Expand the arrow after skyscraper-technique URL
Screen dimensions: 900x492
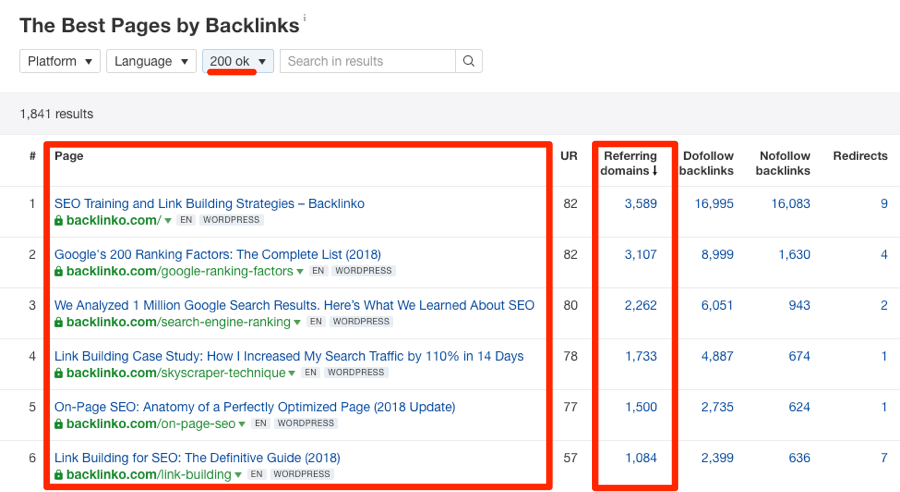coord(292,373)
